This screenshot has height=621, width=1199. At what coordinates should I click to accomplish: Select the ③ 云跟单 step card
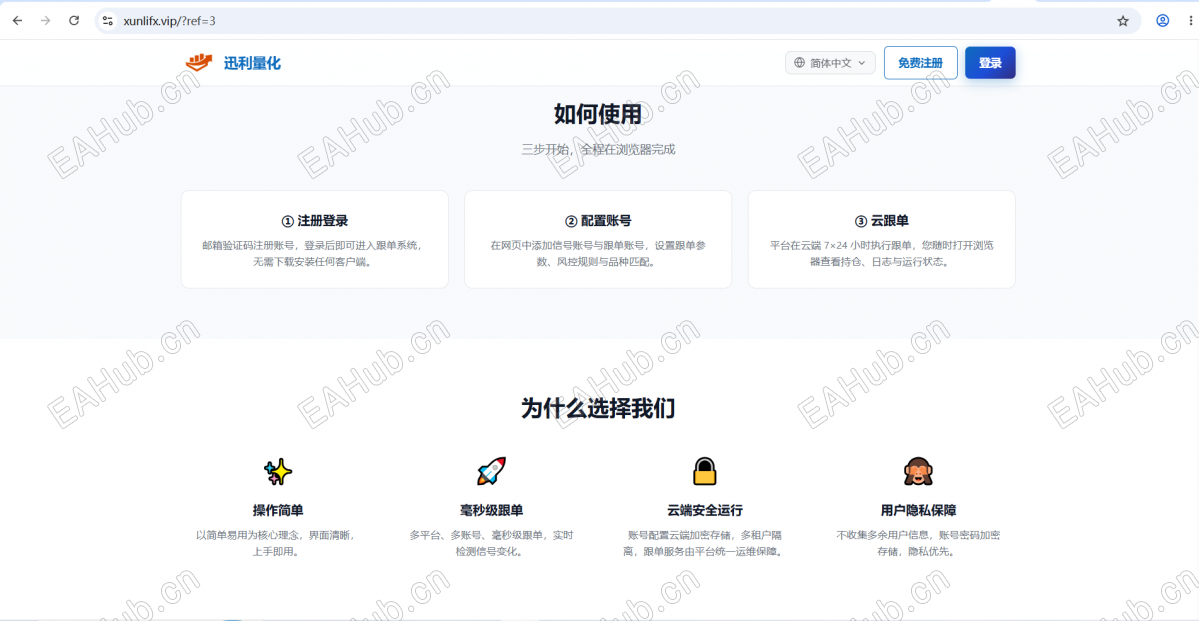pyautogui.click(x=882, y=239)
